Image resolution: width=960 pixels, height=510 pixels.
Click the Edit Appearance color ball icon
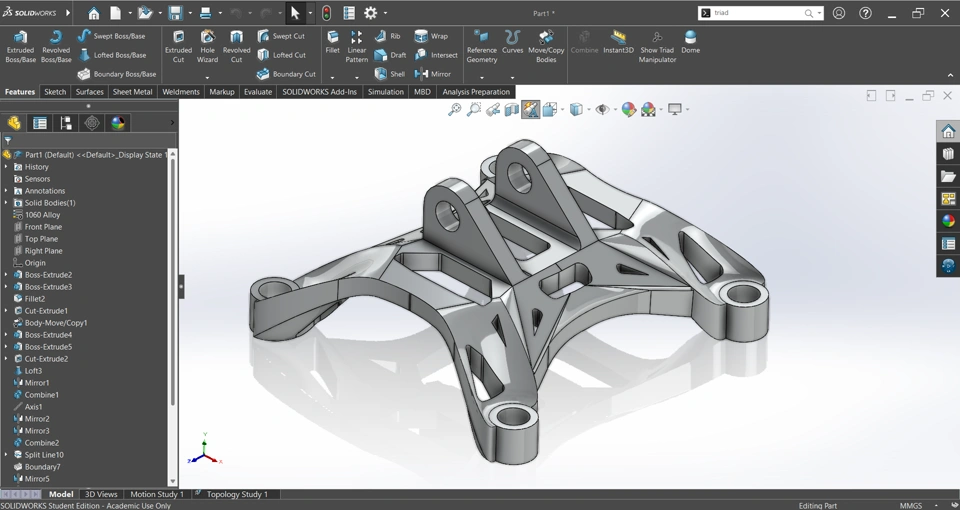(629, 110)
